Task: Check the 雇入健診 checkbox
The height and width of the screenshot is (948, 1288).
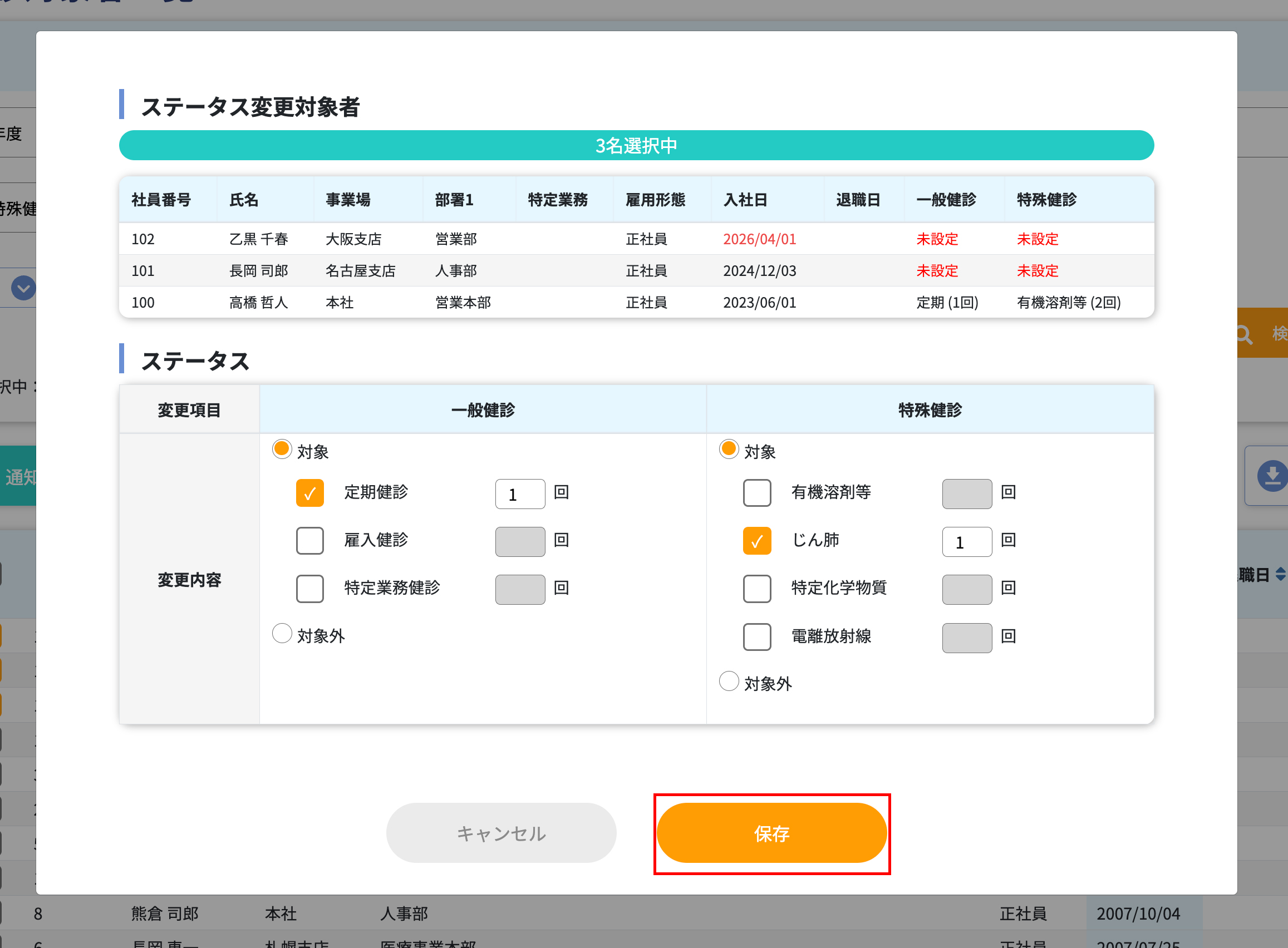Action: pos(310,541)
